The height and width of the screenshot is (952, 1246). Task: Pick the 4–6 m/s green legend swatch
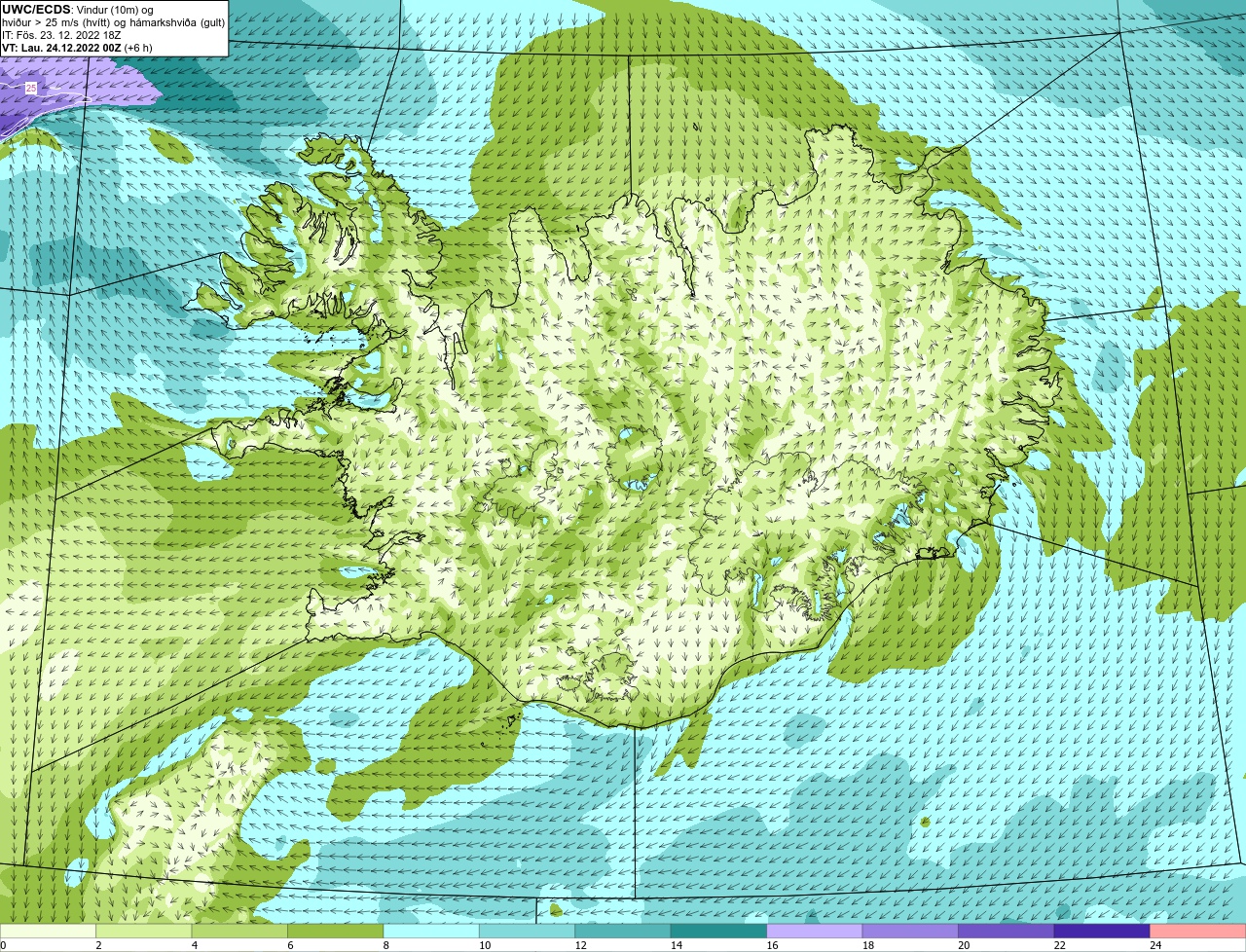pos(240,932)
